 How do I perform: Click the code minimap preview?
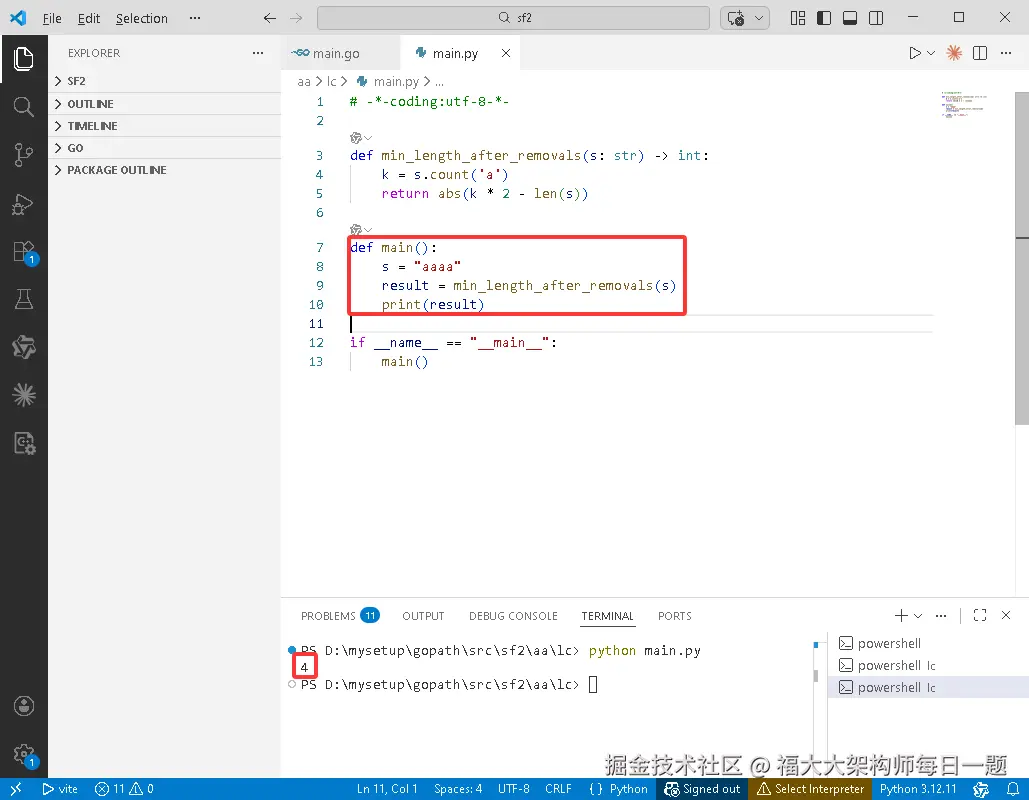(x=963, y=105)
